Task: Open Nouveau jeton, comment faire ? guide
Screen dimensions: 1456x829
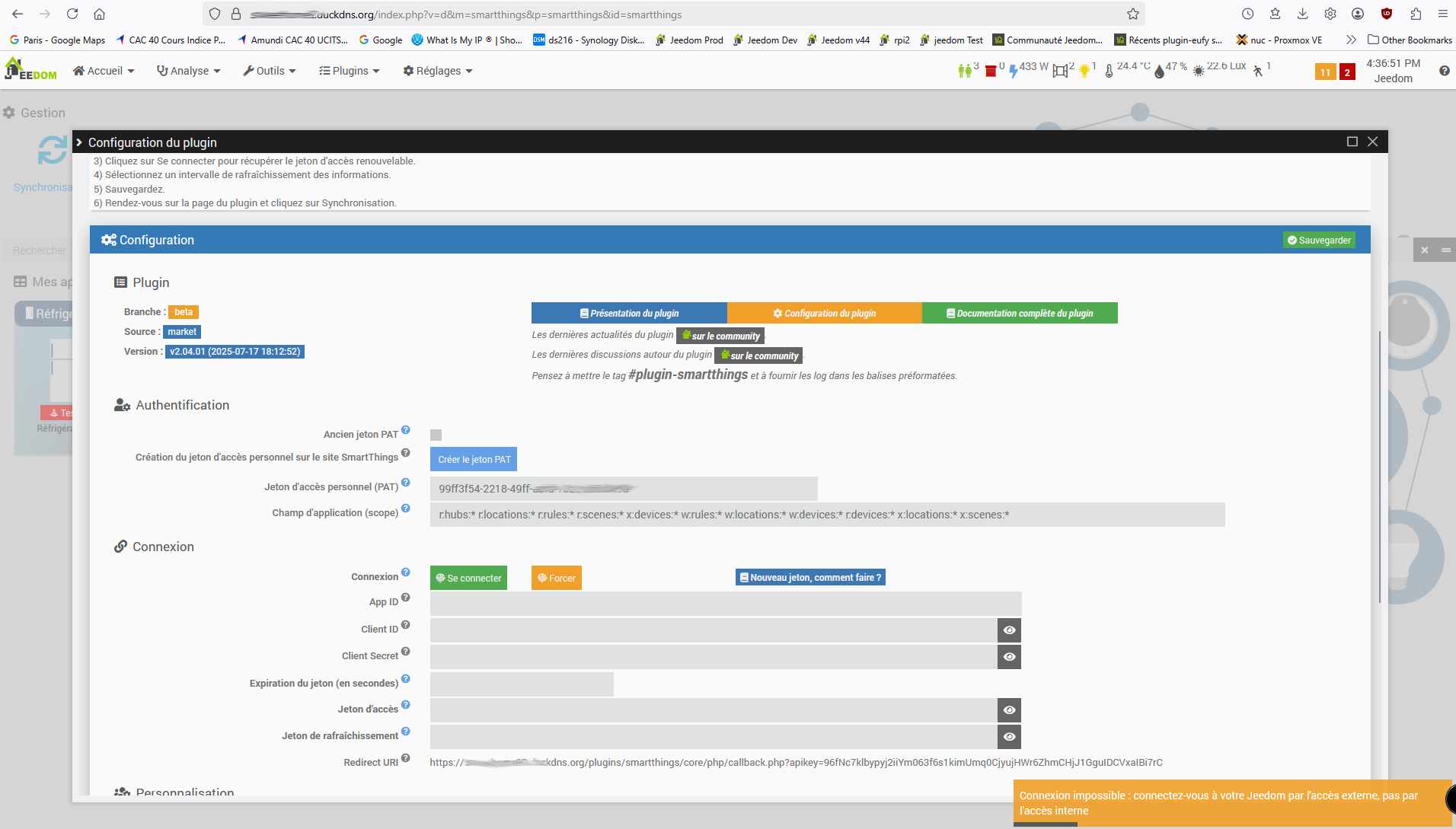Action: (x=810, y=577)
